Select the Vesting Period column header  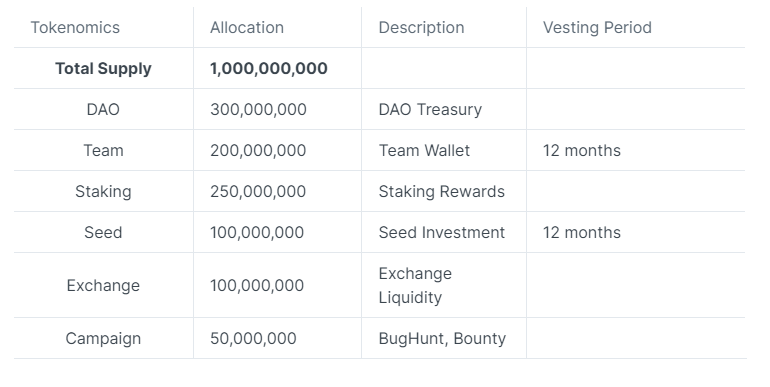(597, 28)
